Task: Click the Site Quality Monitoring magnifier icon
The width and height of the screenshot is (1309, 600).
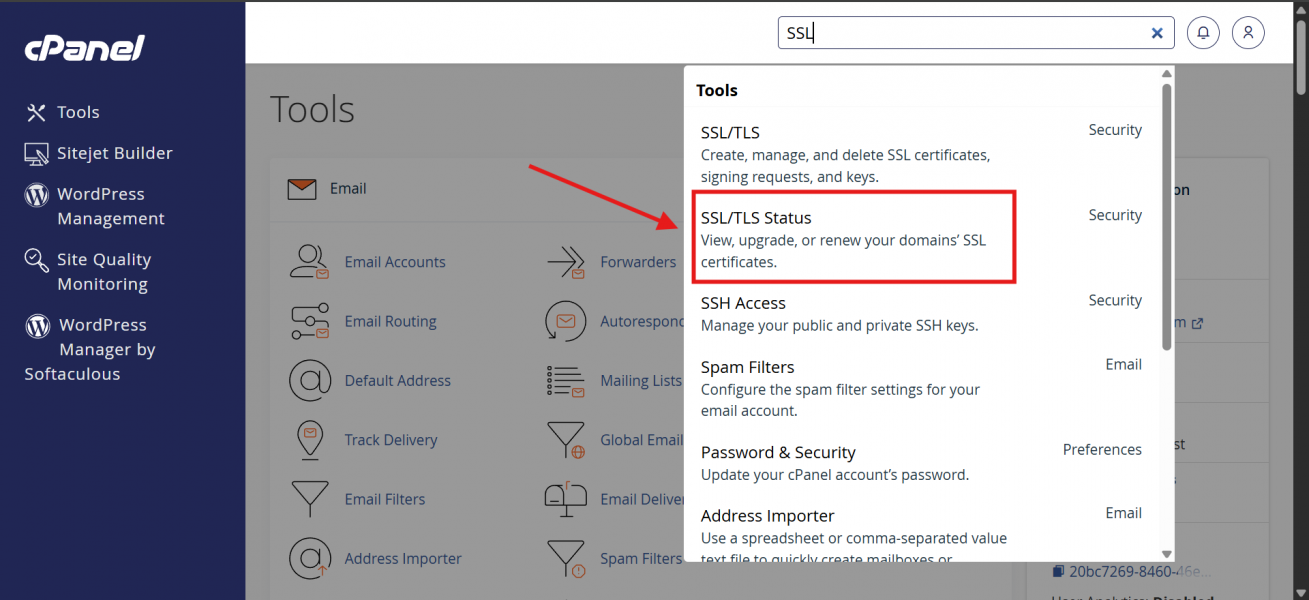Action: click(36, 260)
